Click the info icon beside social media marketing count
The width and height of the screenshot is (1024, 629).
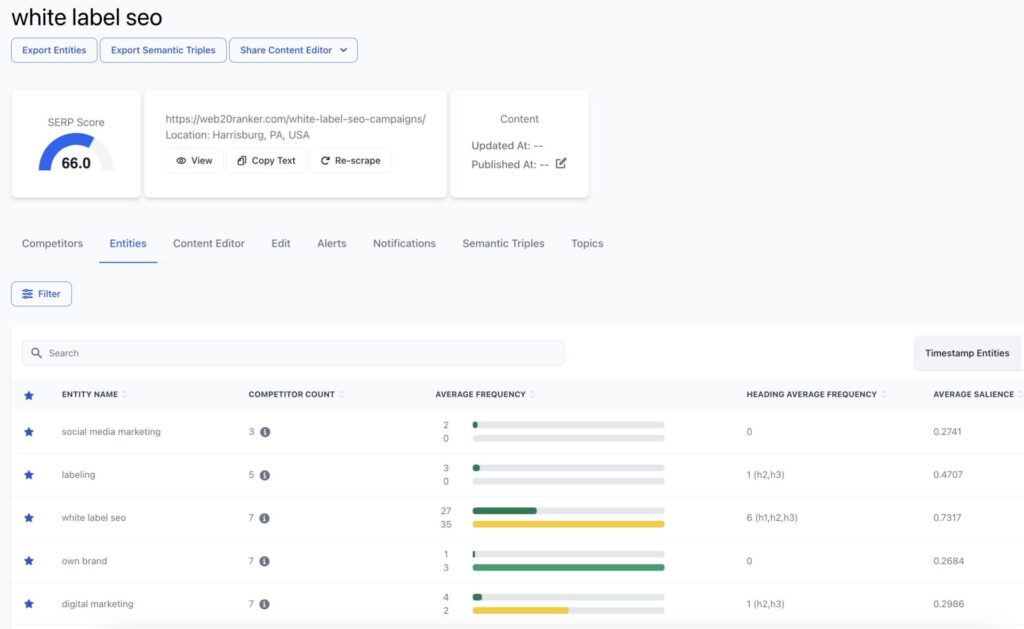(264, 431)
